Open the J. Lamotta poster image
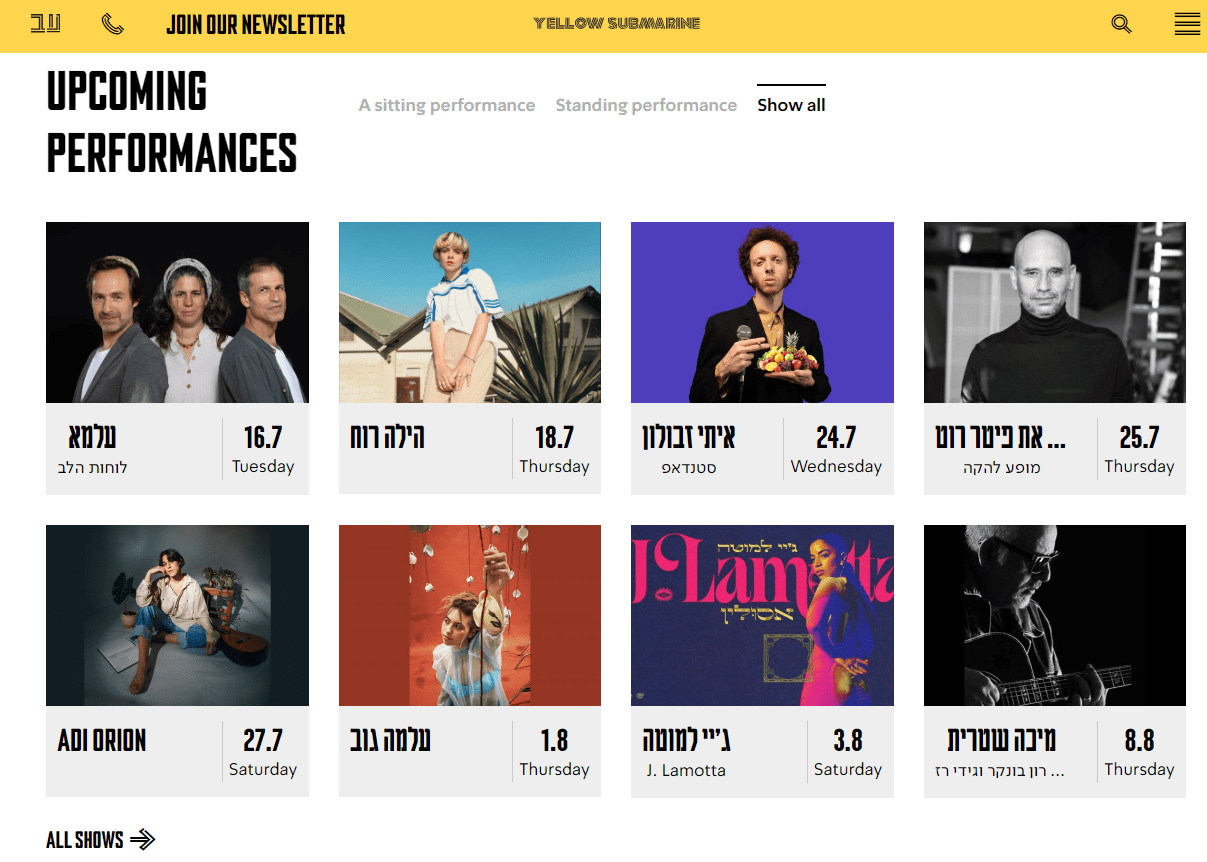 click(x=762, y=615)
